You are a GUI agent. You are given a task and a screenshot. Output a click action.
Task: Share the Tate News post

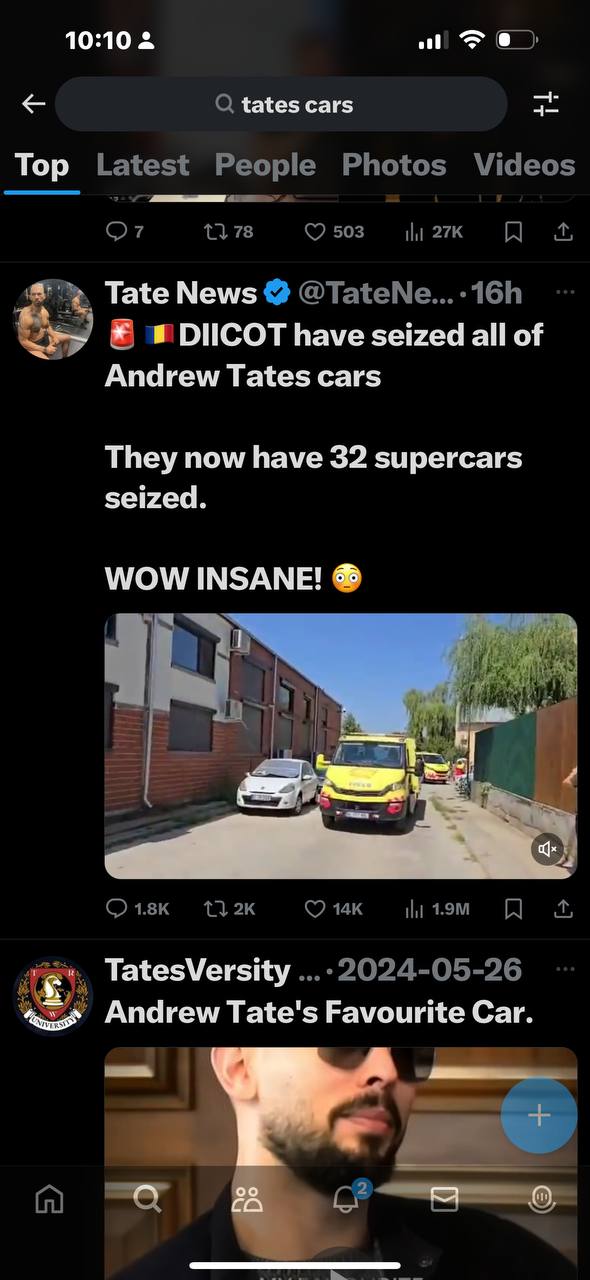tap(563, 908)
